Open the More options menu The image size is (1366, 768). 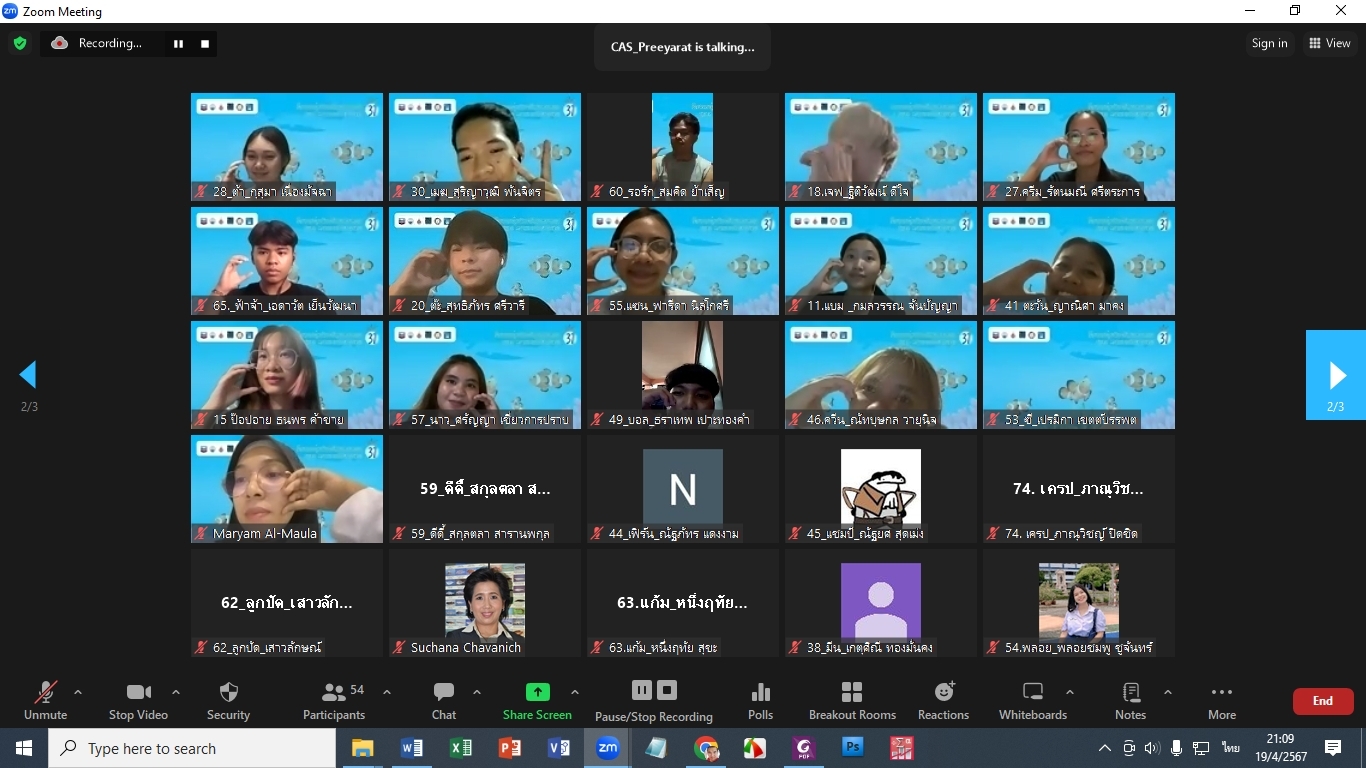(x=1221, y=701)
